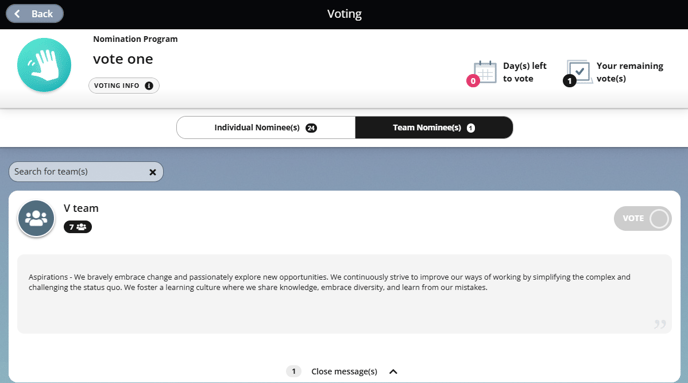Switch to Individual Nominee(s) tab
688x383 pixels.
266,128
